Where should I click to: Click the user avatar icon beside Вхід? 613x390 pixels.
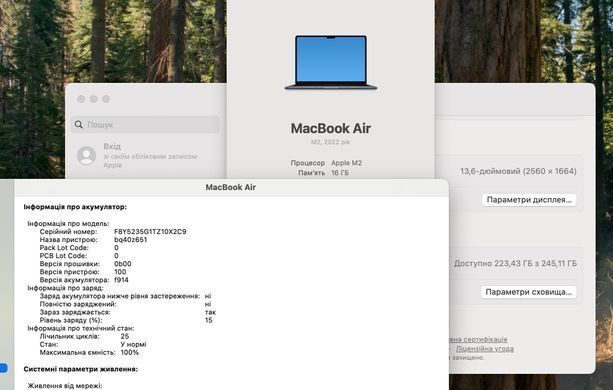point(86,156)
